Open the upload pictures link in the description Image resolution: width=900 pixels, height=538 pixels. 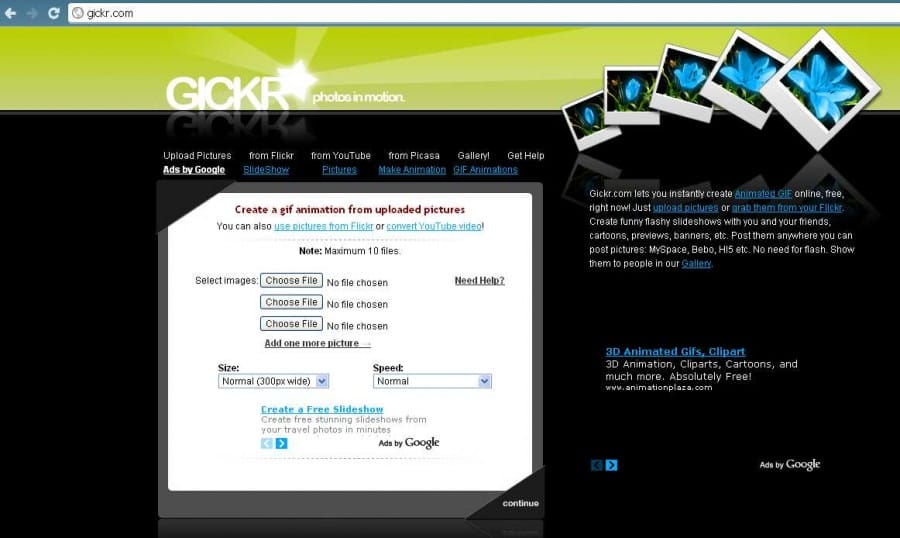[x=685, y=208]
